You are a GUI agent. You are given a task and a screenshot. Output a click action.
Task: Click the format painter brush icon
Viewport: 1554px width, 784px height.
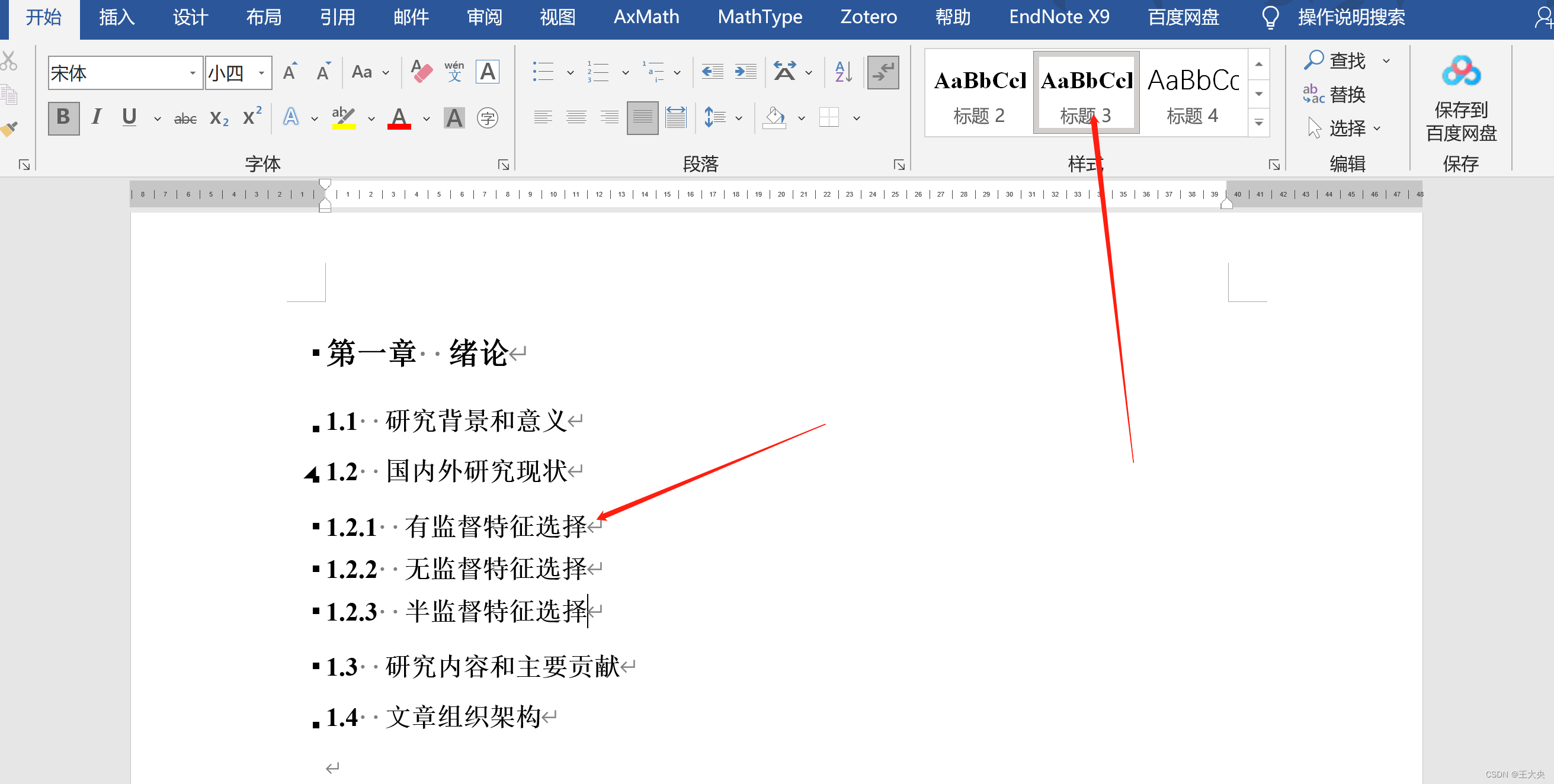(9, 128)
